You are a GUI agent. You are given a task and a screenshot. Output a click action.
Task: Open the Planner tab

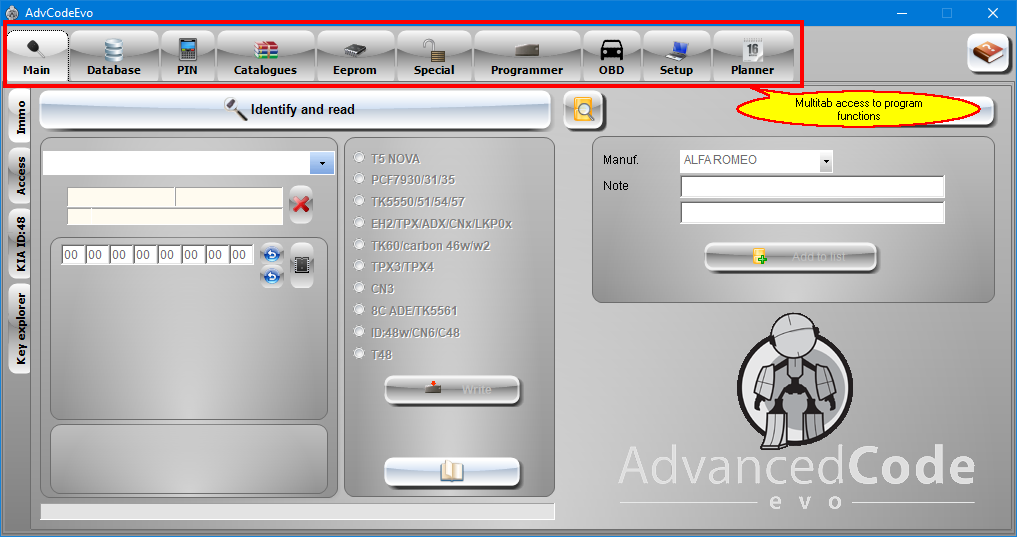click(753, 56)
